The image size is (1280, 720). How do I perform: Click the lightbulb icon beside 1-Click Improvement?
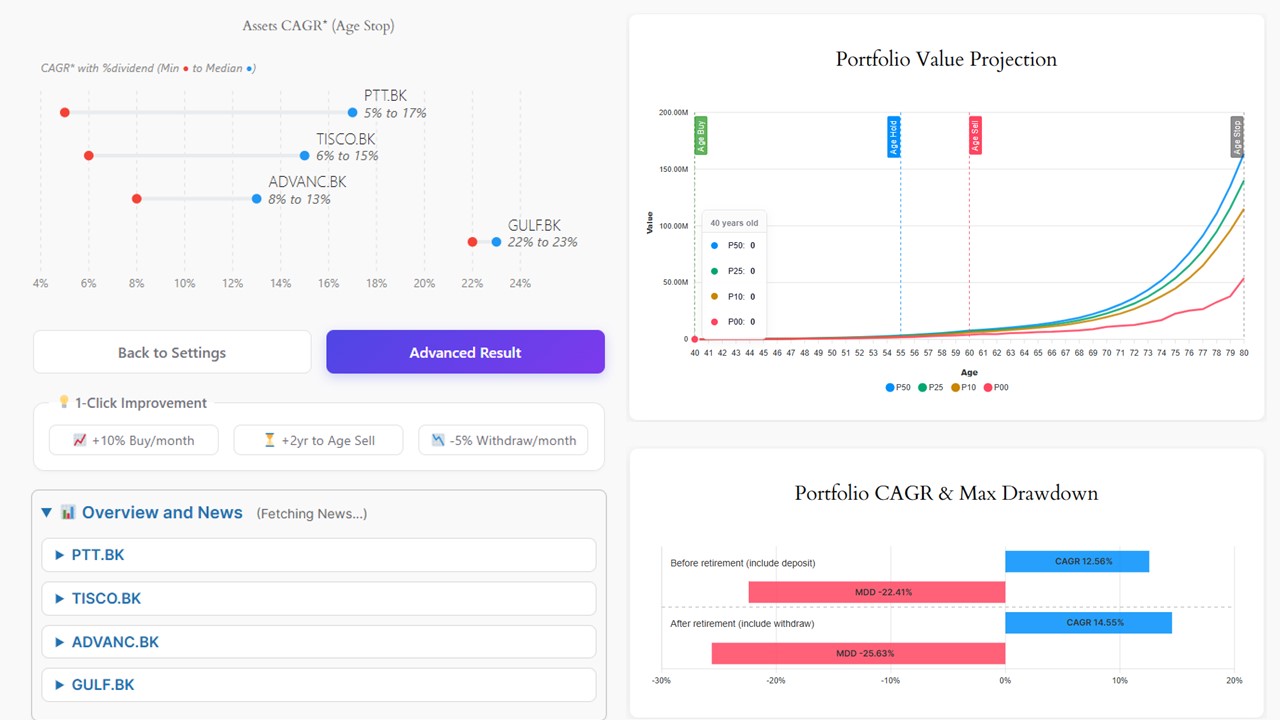click(64, 402)
